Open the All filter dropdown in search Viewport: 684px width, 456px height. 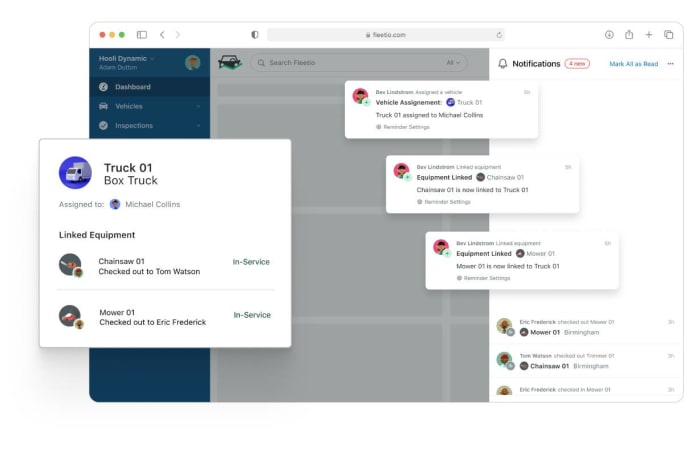(454, 63)
